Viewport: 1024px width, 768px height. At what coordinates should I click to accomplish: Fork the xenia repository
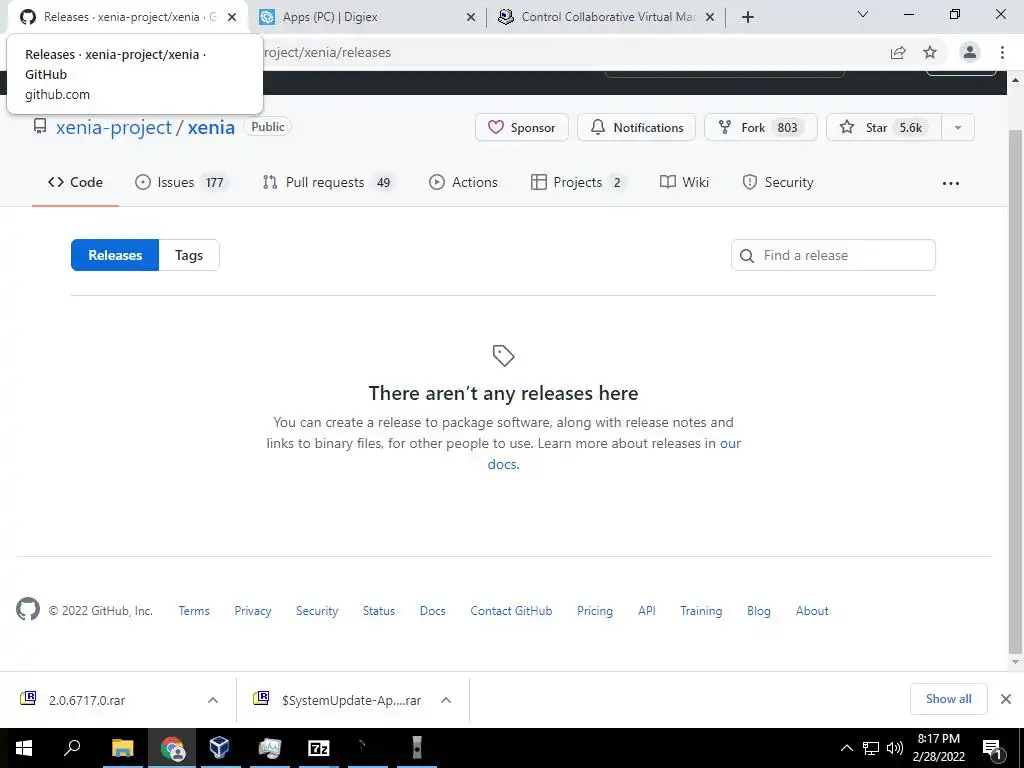click(x=761, y=127)
